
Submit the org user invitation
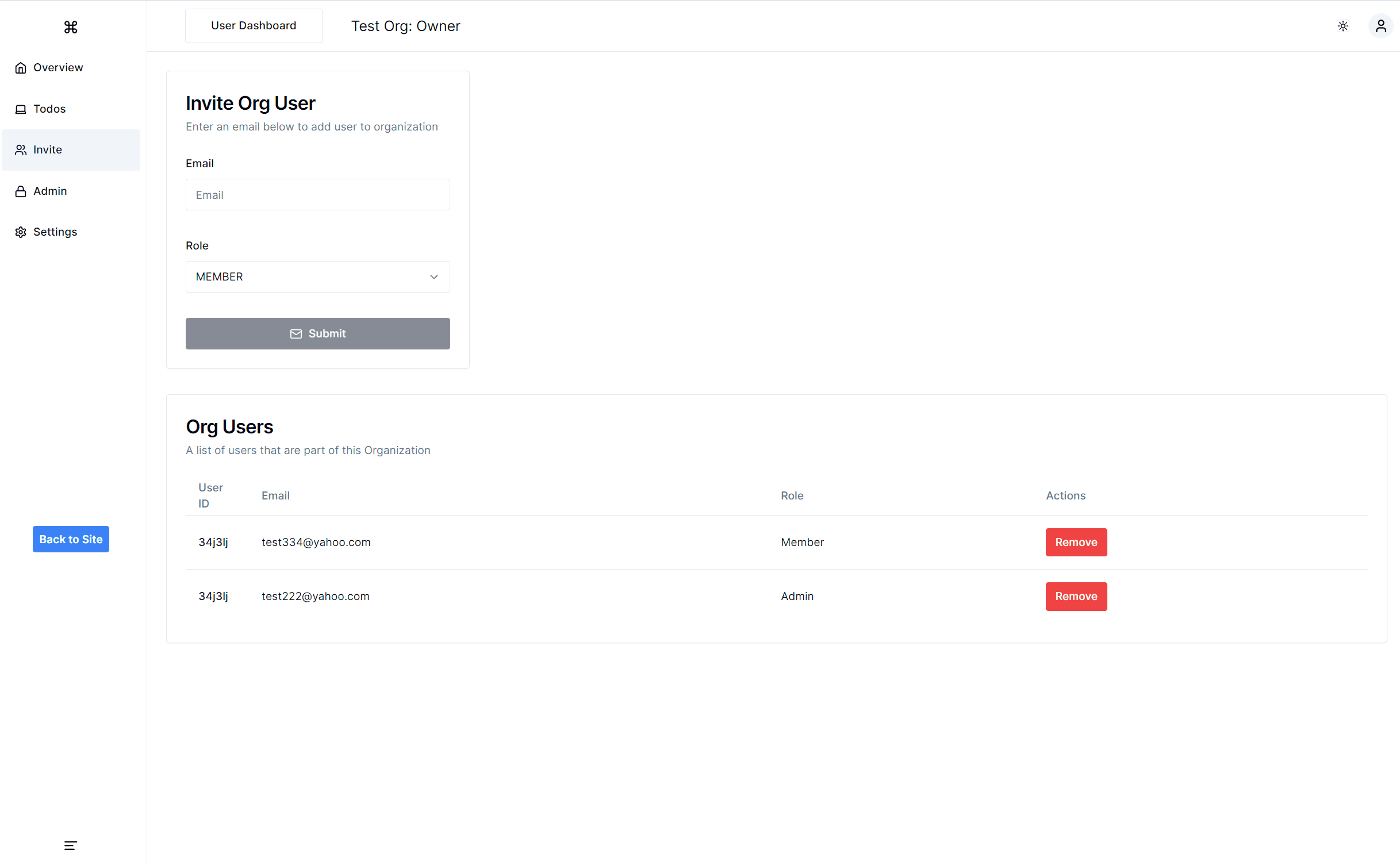[x=317, y=333]
